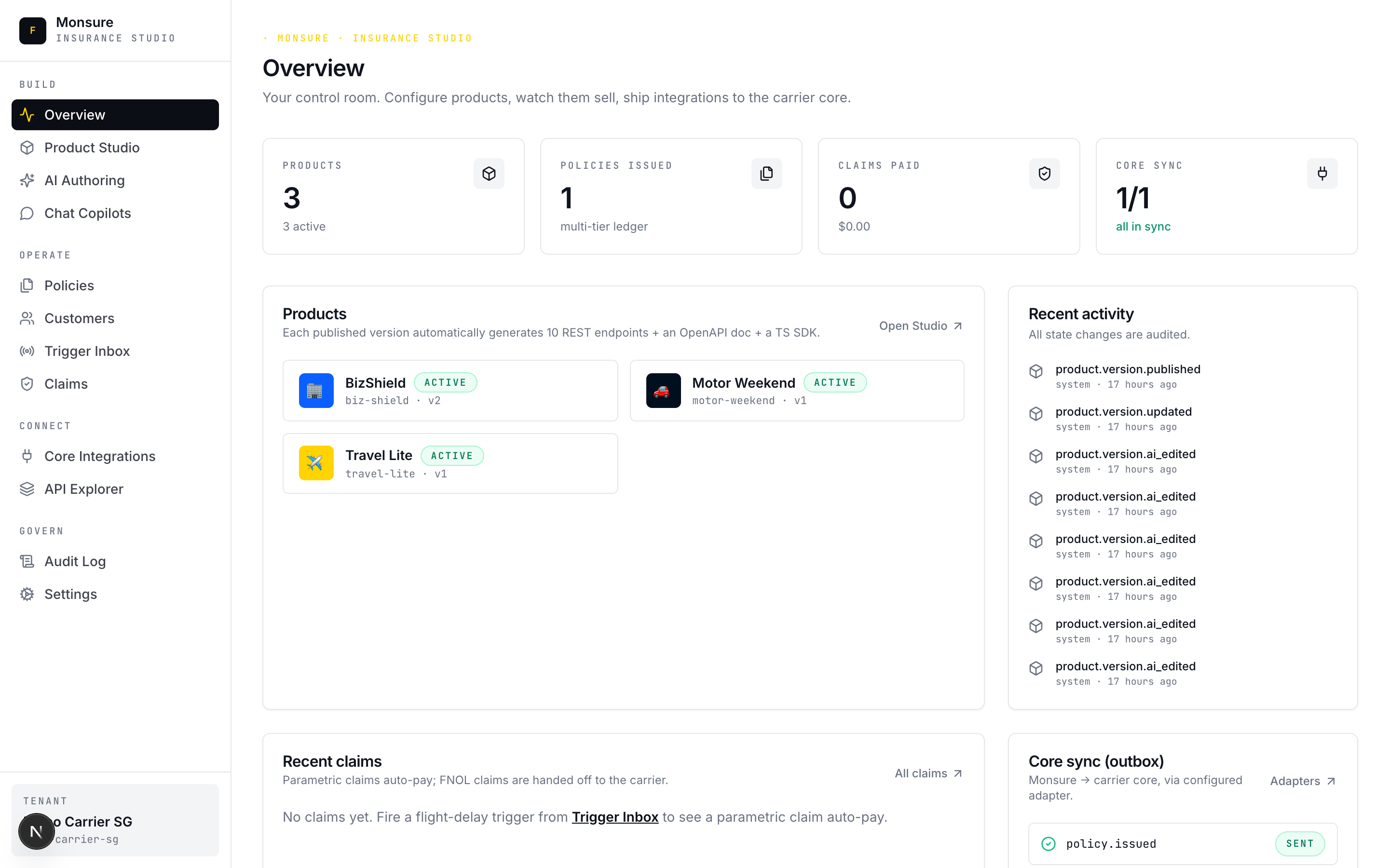Click the Core Sync plug icon on stats card
The image size is (1389, 868).
click(1322, 174)
